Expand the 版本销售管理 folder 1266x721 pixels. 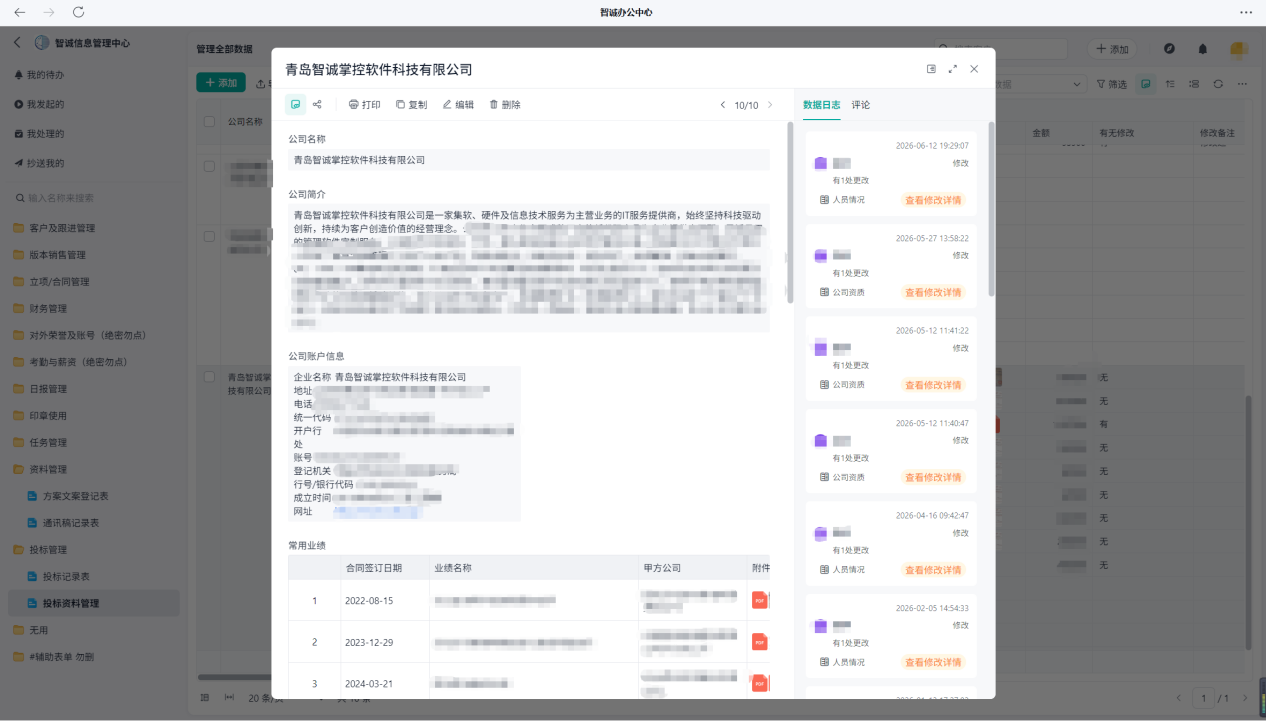coord(49,255)
